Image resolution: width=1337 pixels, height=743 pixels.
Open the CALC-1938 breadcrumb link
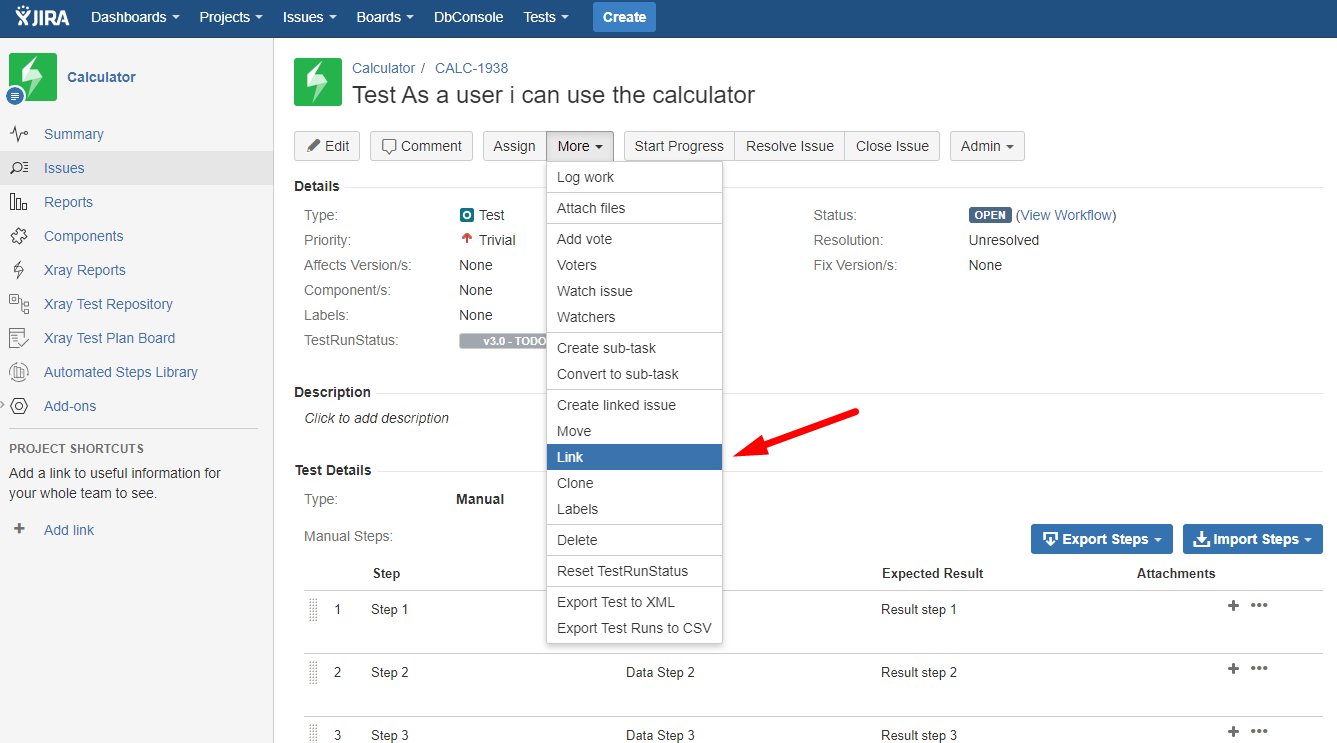pos(471,68)
